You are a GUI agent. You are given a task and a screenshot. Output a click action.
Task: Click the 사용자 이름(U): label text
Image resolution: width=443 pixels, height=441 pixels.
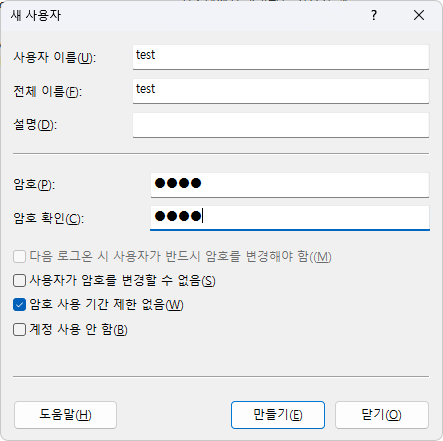(x=55, y=58)
